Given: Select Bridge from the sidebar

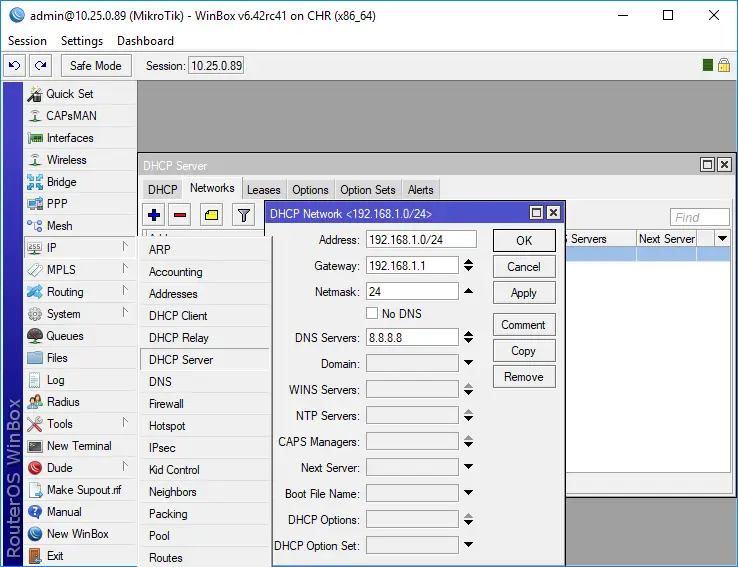Looking at the screenshot, I should point(80,182).
